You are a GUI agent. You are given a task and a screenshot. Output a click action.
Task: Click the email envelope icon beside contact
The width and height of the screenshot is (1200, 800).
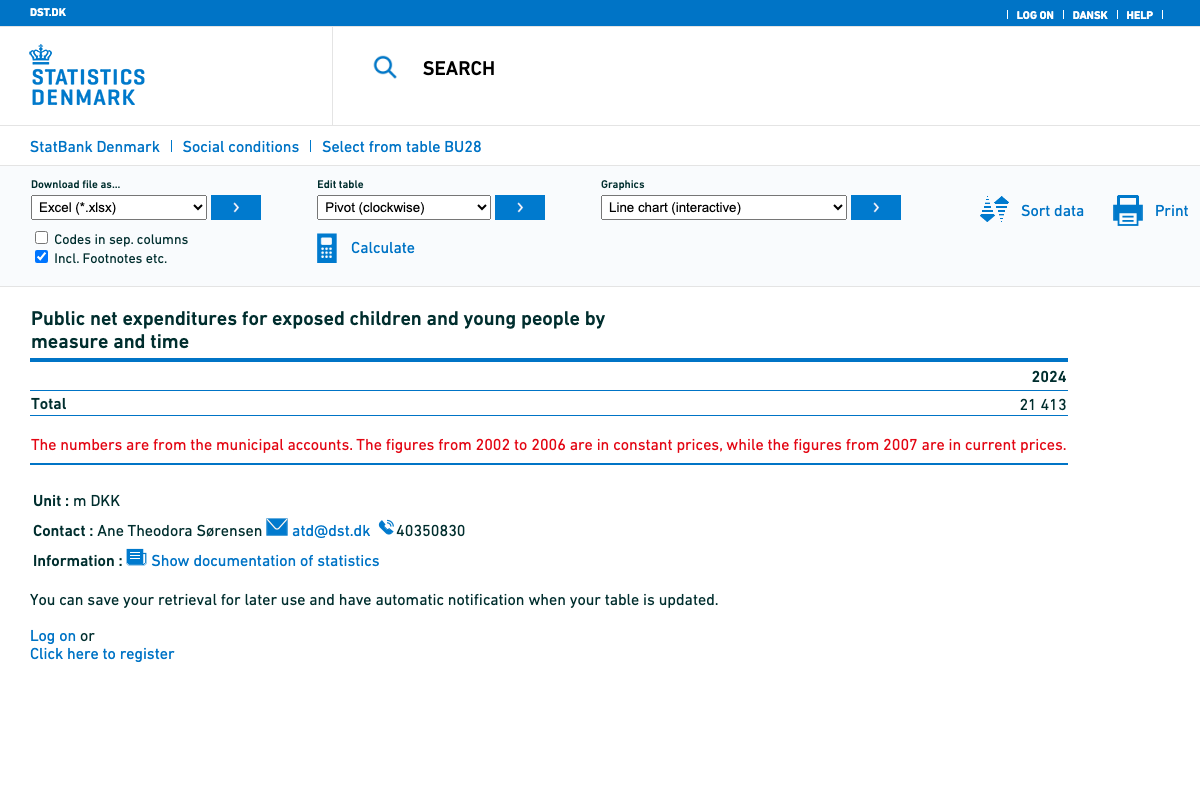tap(277, 528)
